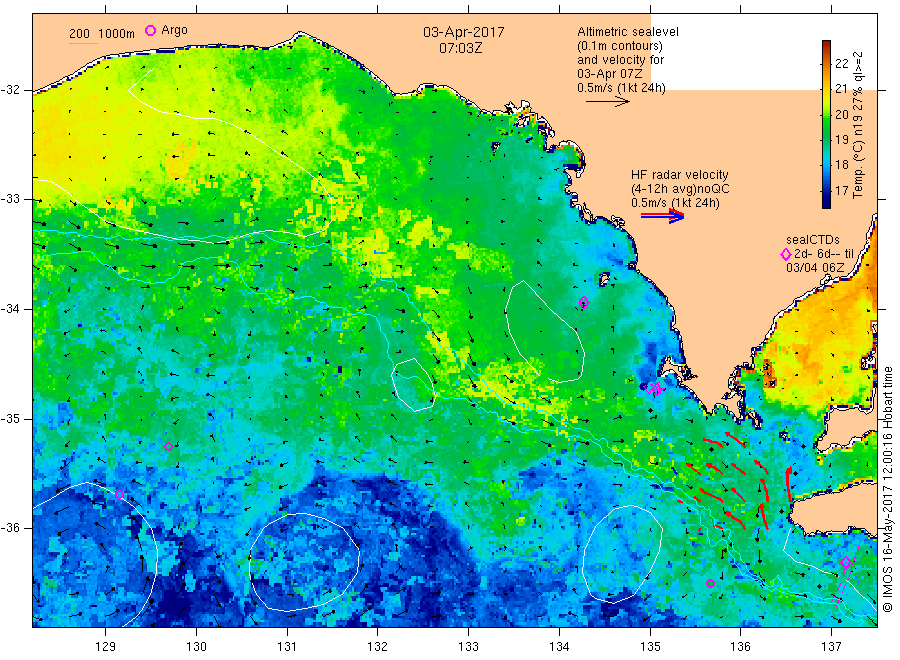Click the 132 longitude axis label
The width and height of the screenshot is (900, 660).
(378, 647)
